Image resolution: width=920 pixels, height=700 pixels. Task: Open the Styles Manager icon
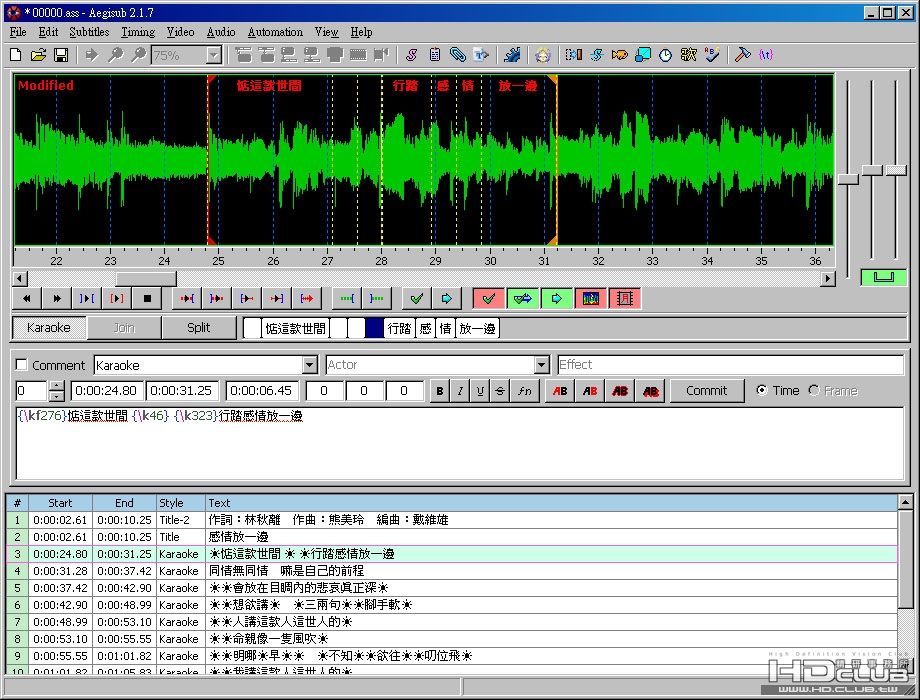[411, 55]
